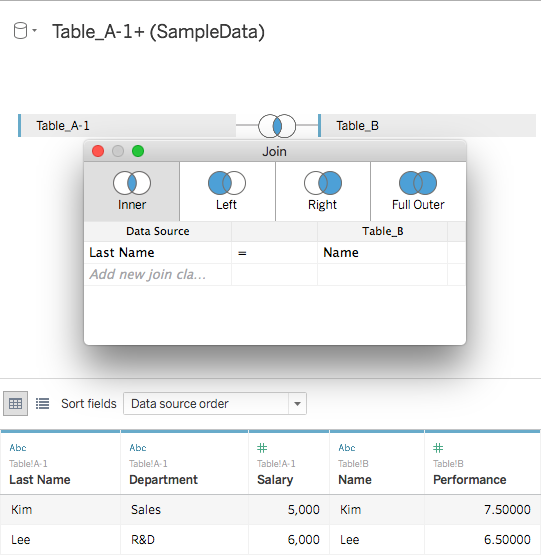The height and width of the screenshot is (555, 541).
Task: Open the Sort fields dropdown
Action: coord(215,404)
